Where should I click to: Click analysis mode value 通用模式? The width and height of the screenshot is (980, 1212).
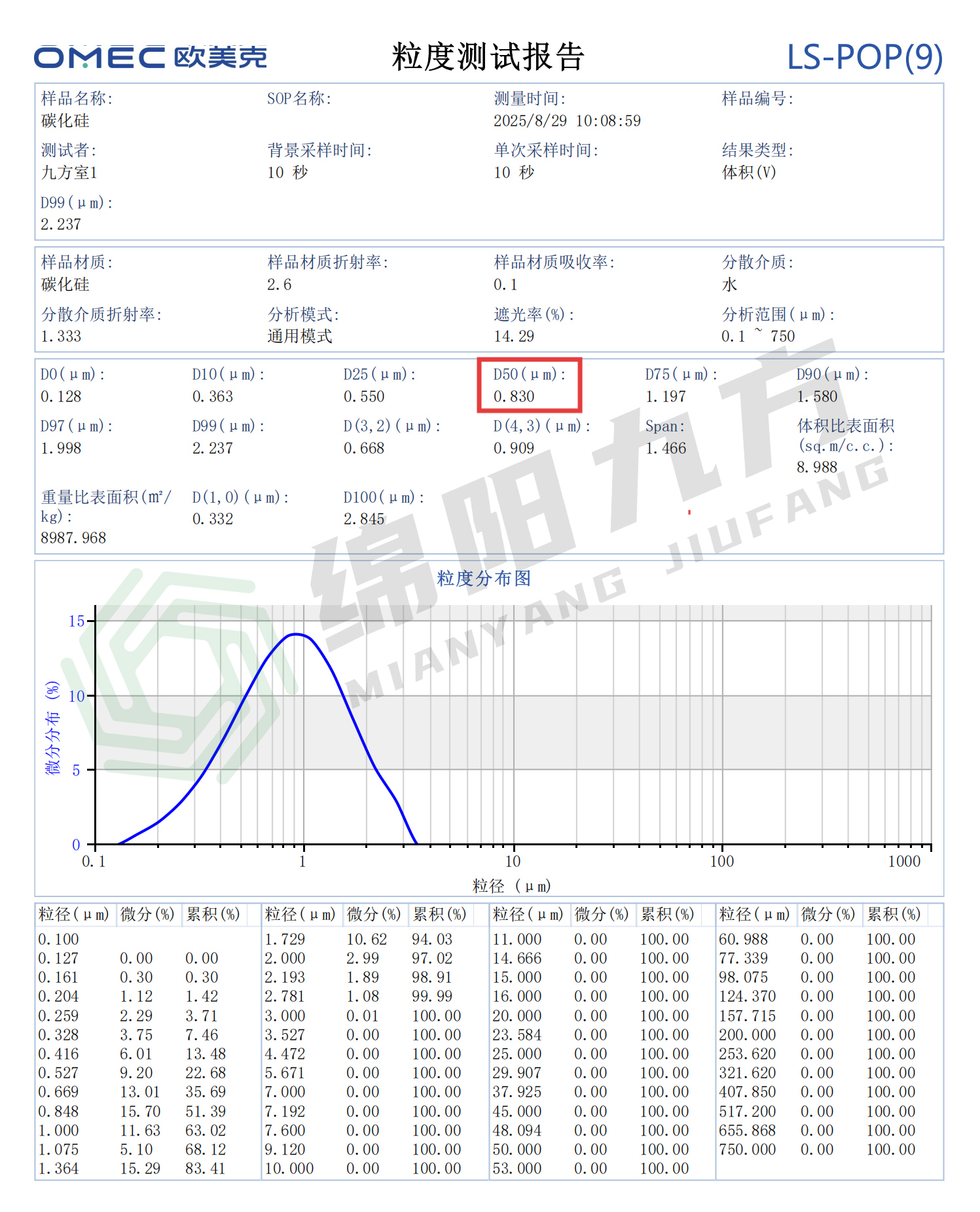299,336
